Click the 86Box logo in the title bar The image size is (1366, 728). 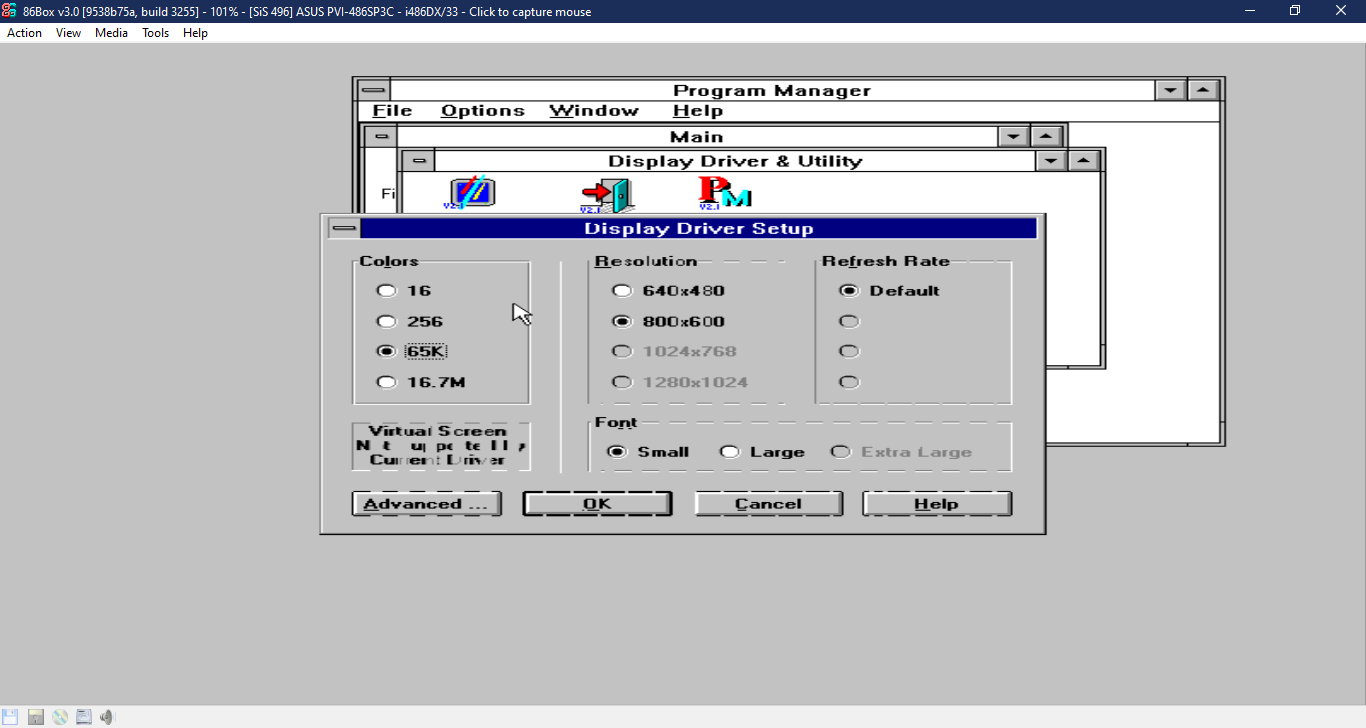coord(10,11)
